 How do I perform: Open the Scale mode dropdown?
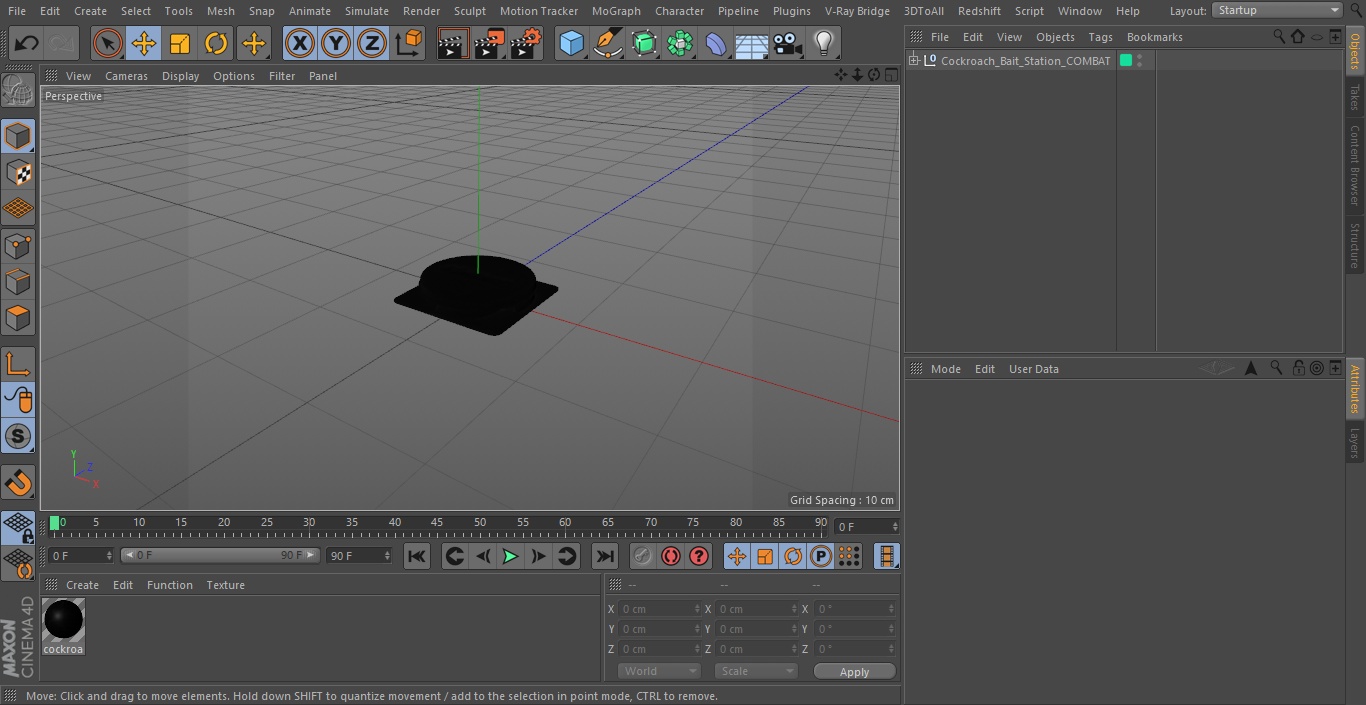click(756, 671)
